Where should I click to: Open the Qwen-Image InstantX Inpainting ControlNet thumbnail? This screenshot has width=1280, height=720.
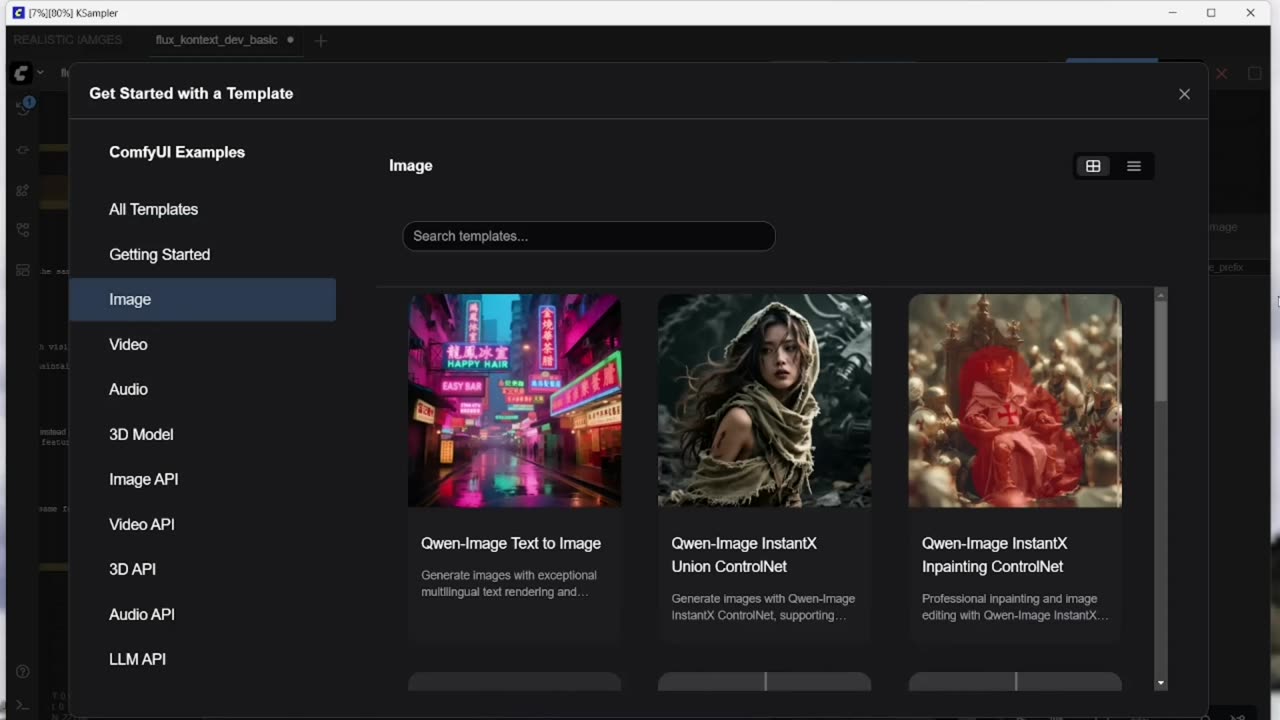tap(1015, 400)
